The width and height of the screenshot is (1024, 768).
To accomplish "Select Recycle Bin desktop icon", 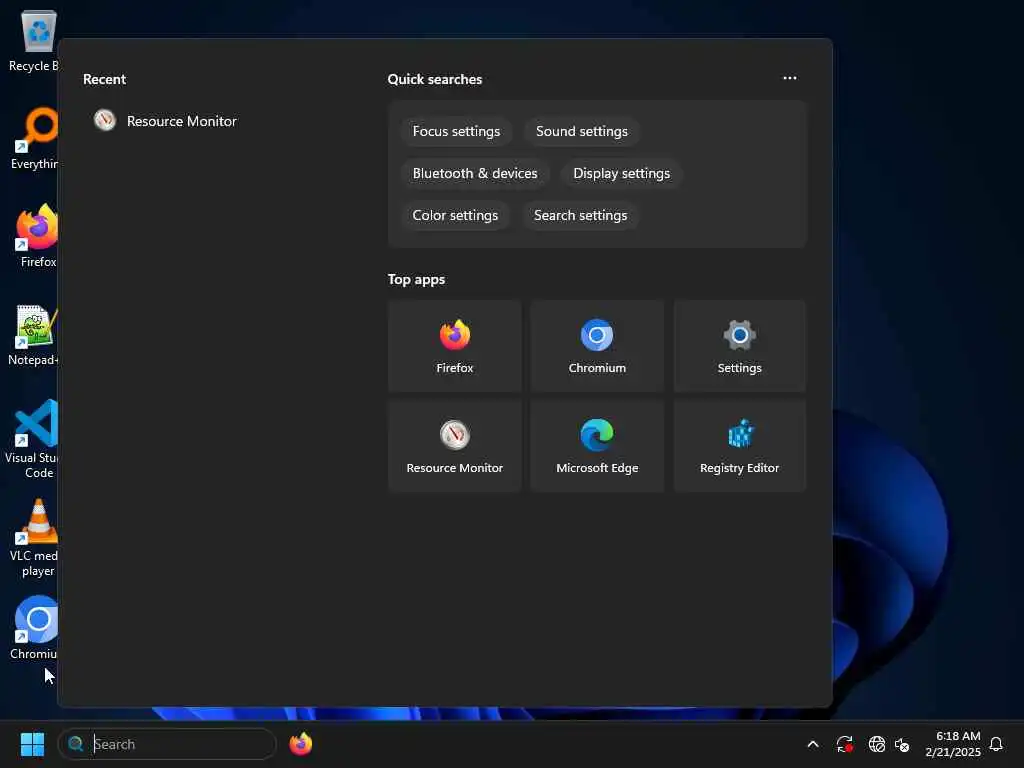I will click(33, 41).
